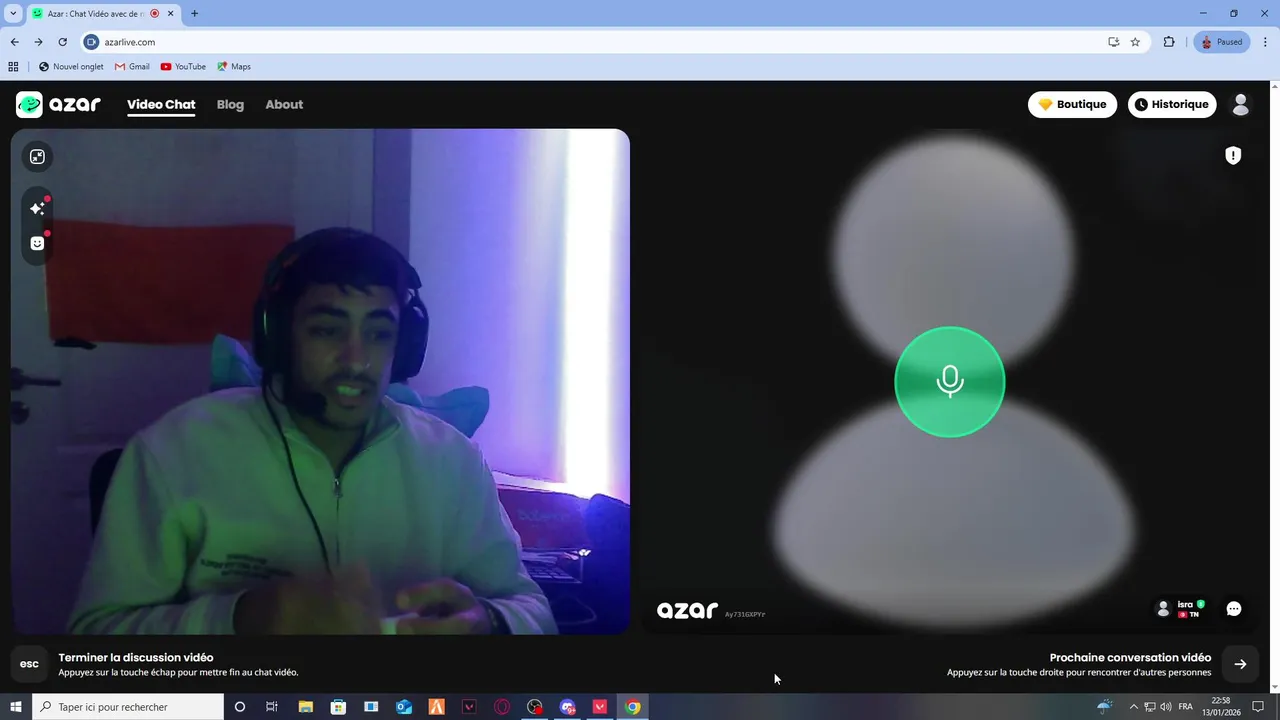Open the user profile avatar menu
The height and width of the screenshot is (720, 1280).
coord(1241,104)
